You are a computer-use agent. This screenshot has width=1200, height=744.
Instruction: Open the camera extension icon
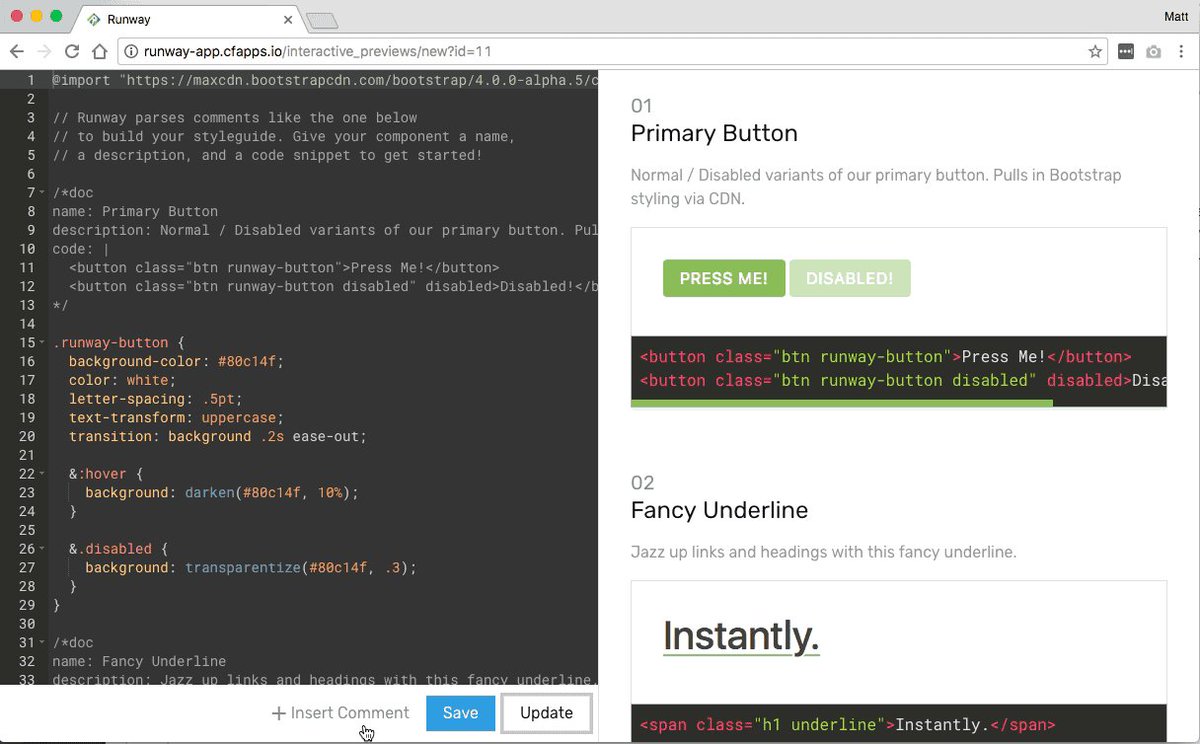pyautogui.click(x=1153, y=51)
